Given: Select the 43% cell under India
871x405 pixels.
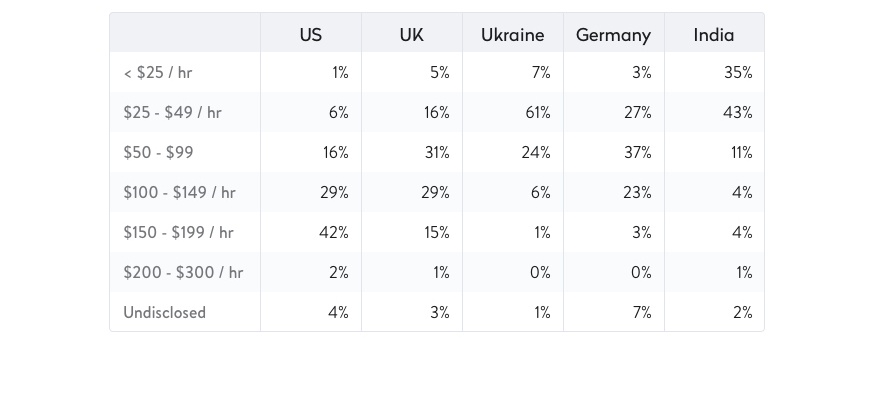Looking at the screenshot, I should point(737,113).
